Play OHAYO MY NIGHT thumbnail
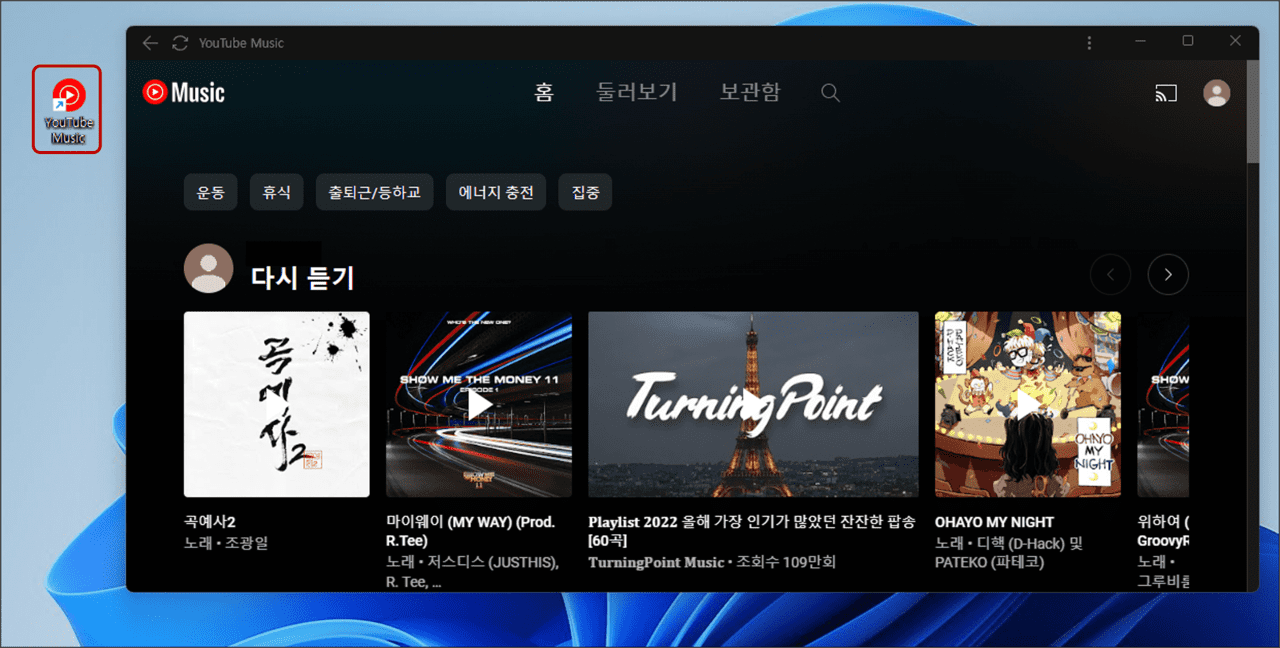1280x648 pixels. pyautogui.click(x=1028, y=404)
